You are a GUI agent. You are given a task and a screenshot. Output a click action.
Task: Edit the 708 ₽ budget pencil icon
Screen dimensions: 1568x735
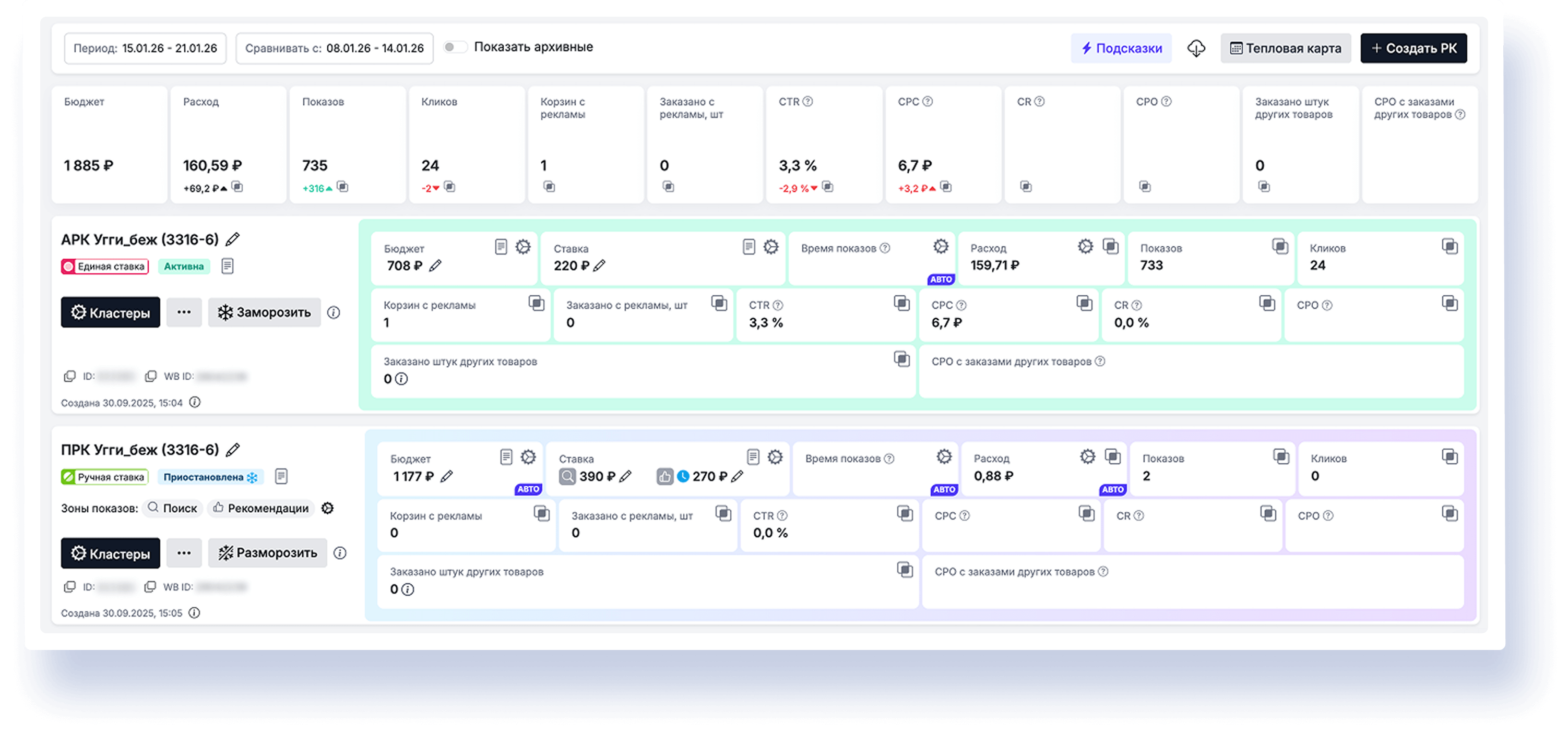435,266
